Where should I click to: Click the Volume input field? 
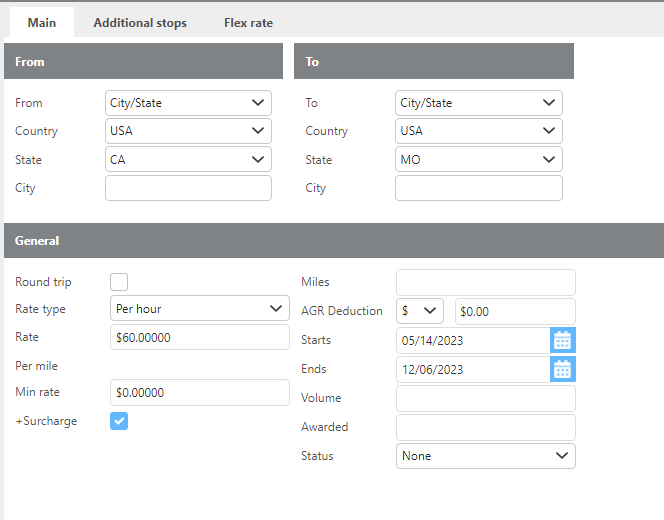pyautogui.click(x=485, y=398)
